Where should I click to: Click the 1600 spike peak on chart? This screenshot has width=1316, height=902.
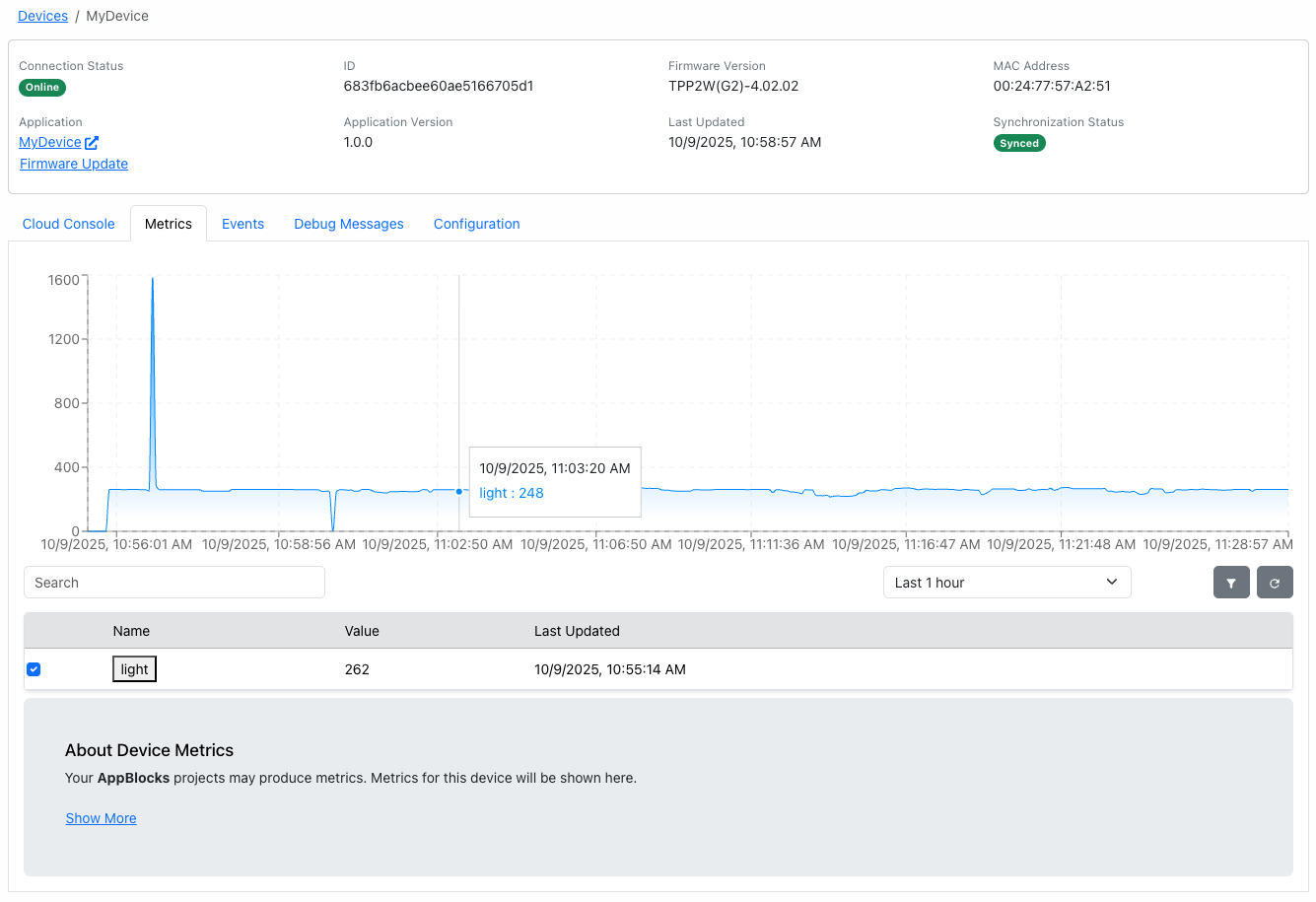tap(153, 280)
